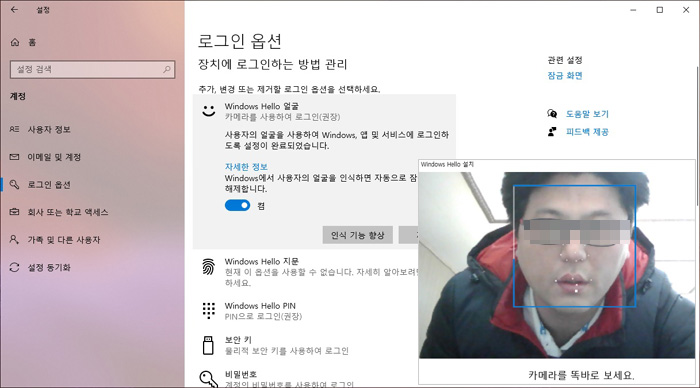Open 가족 및 다른 사용자
Image resolution: width=700 pixels, height=388 pixels.
pos(64,240)
